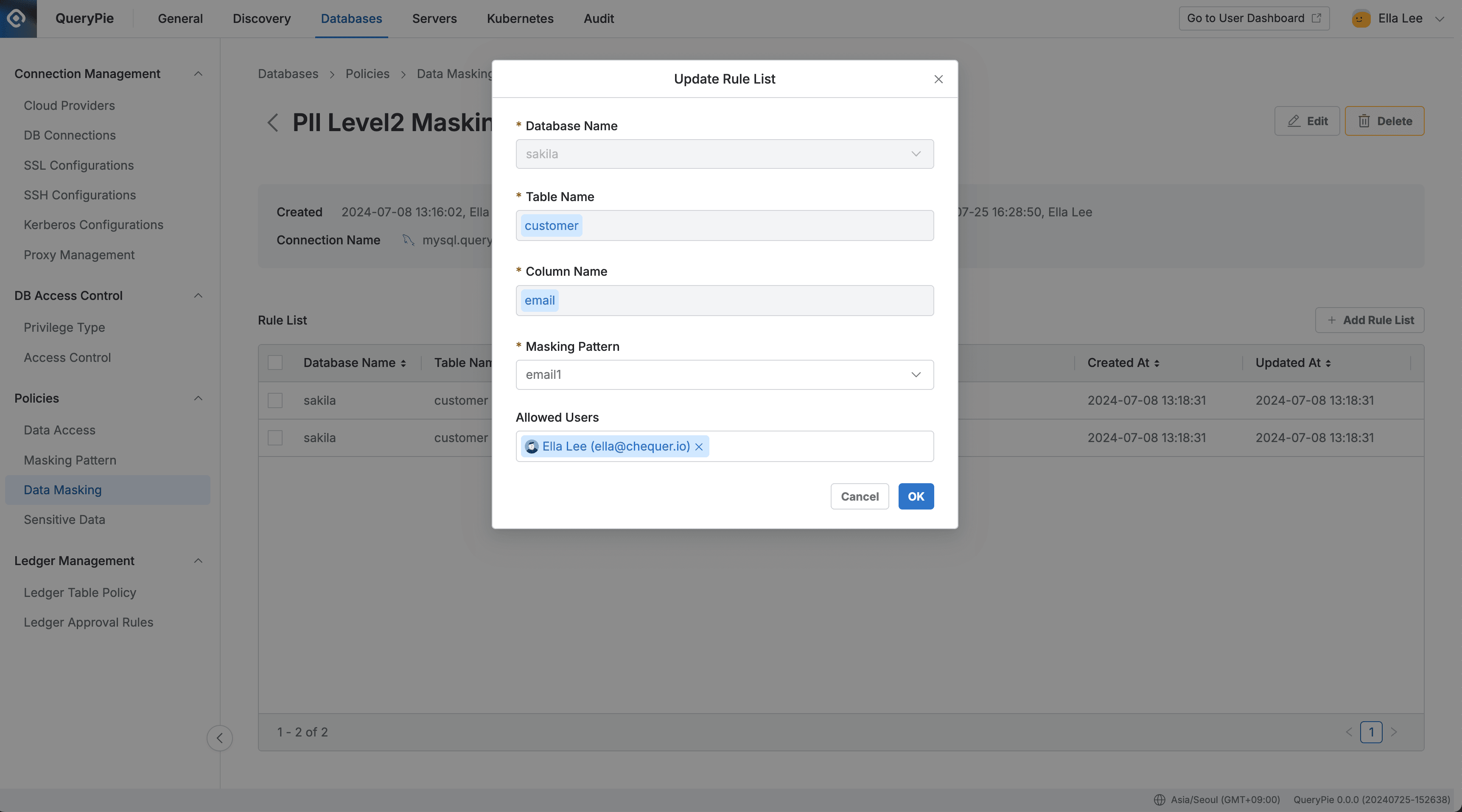Collapse the sidebar with the chevron circle
The width and height of the screenshot is (1462, 812).
220,738
